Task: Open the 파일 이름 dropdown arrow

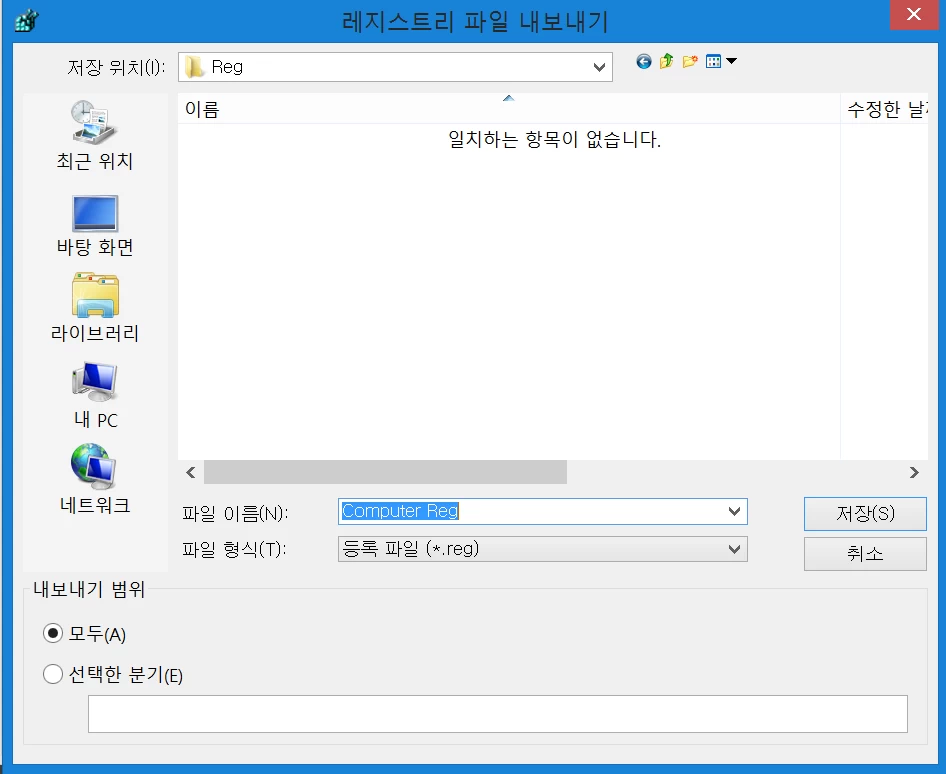Action: 735,512
